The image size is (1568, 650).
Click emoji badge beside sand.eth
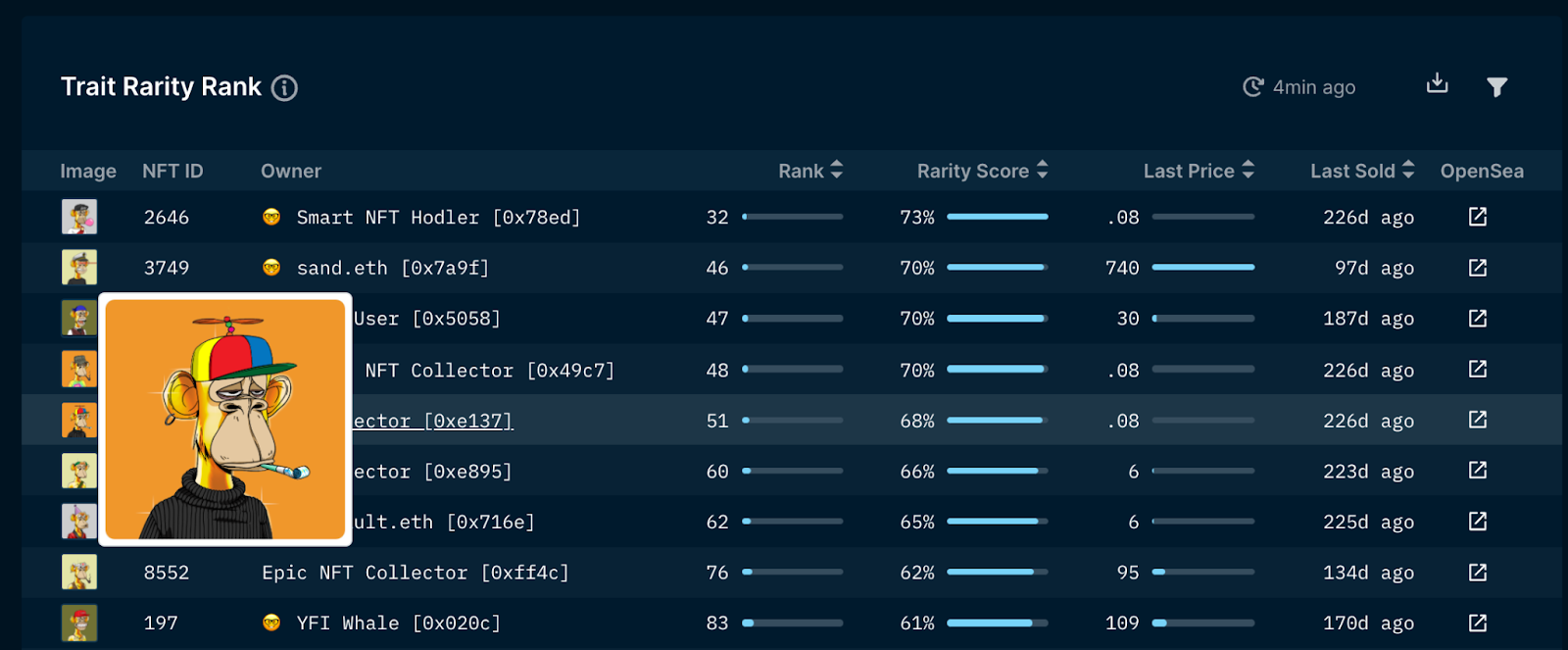pyautogui.click(x=271, y=268)
